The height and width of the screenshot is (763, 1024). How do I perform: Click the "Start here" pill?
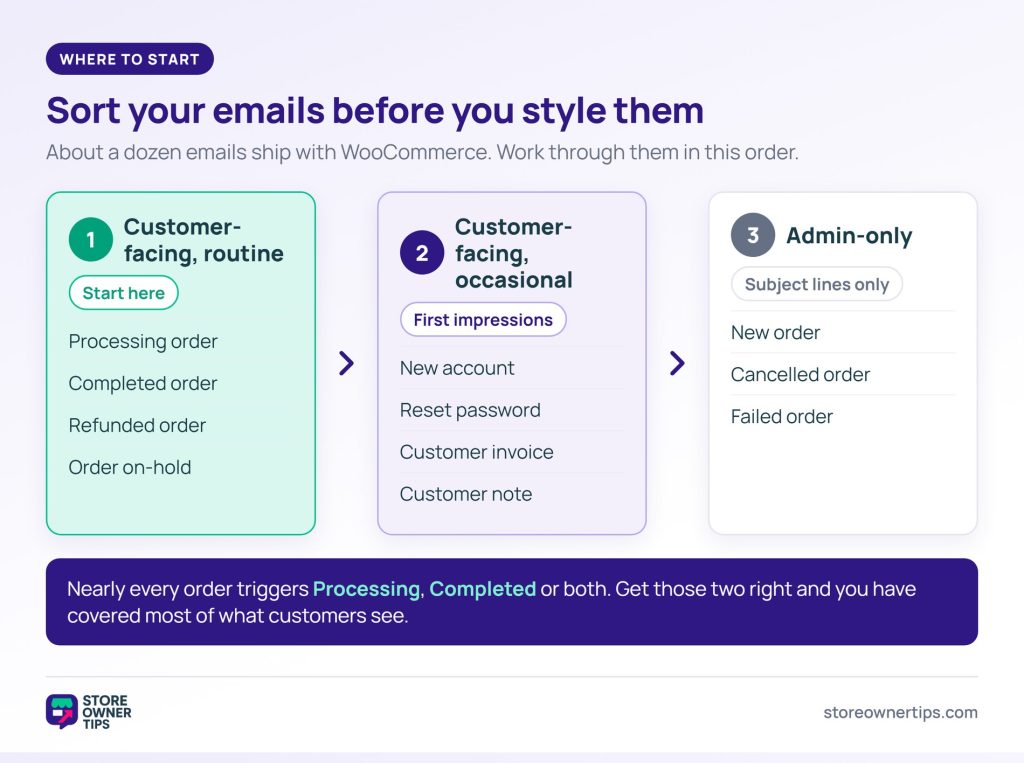[x=123, y=293]
